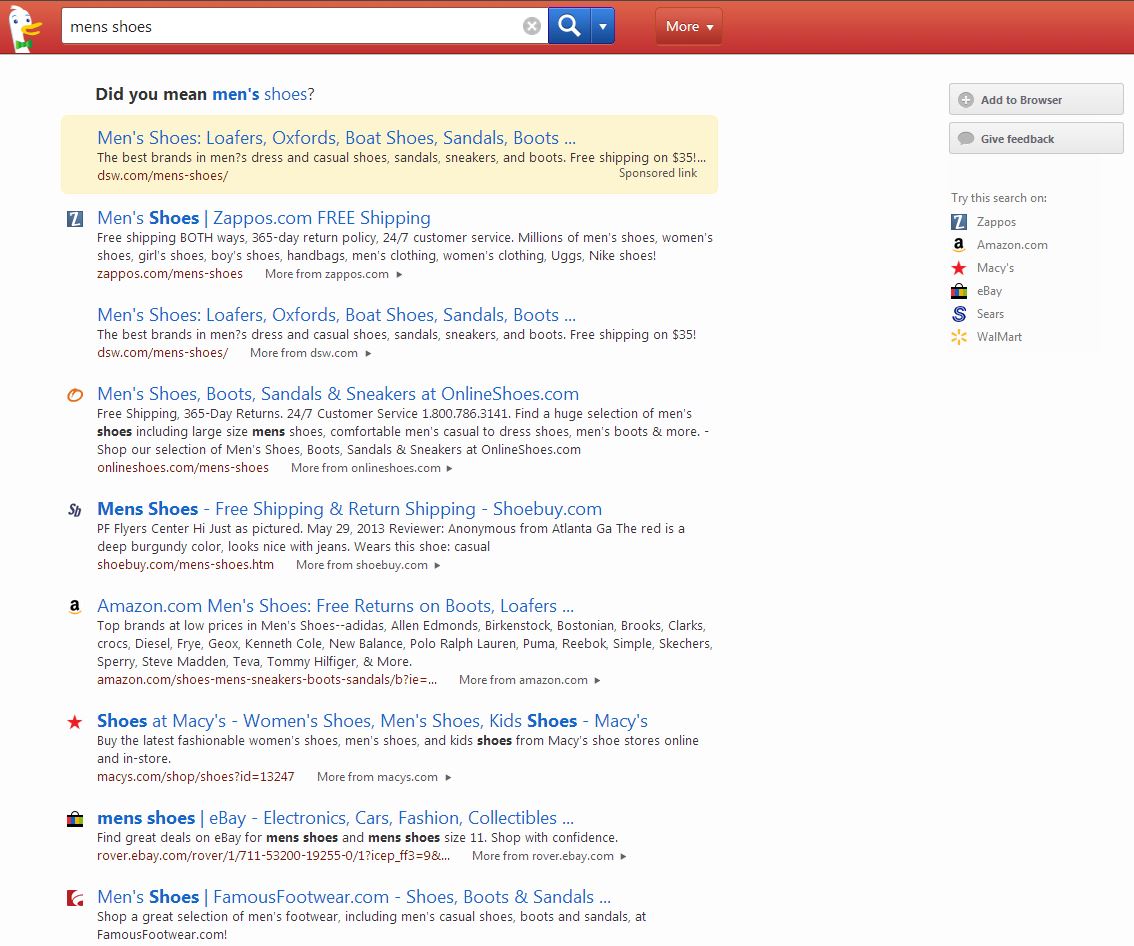Click the "men's" spelling suggestion link
The image size is (1134, 946).
(236, 94)
